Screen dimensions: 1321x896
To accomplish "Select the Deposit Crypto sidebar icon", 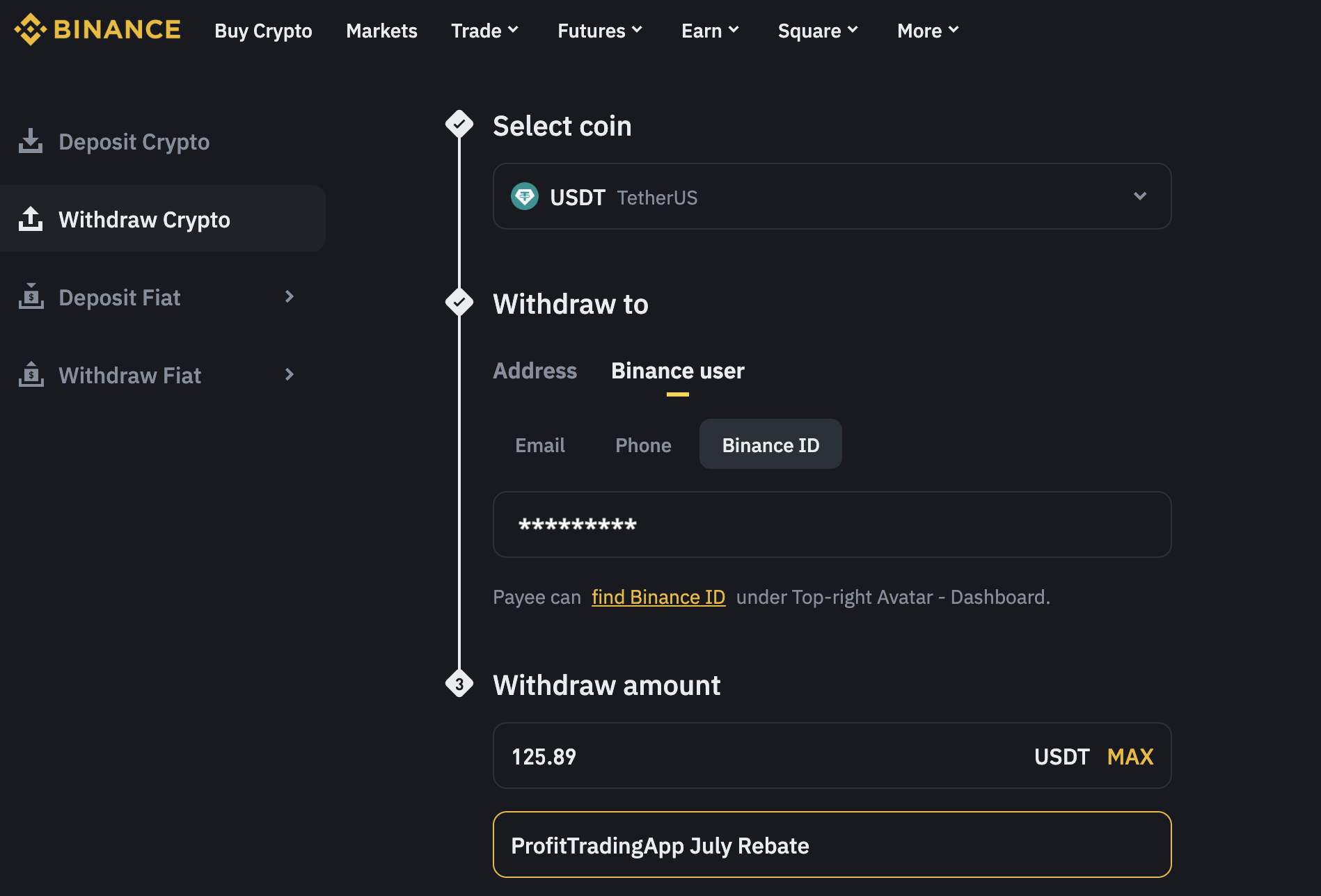I will [30, 141].
